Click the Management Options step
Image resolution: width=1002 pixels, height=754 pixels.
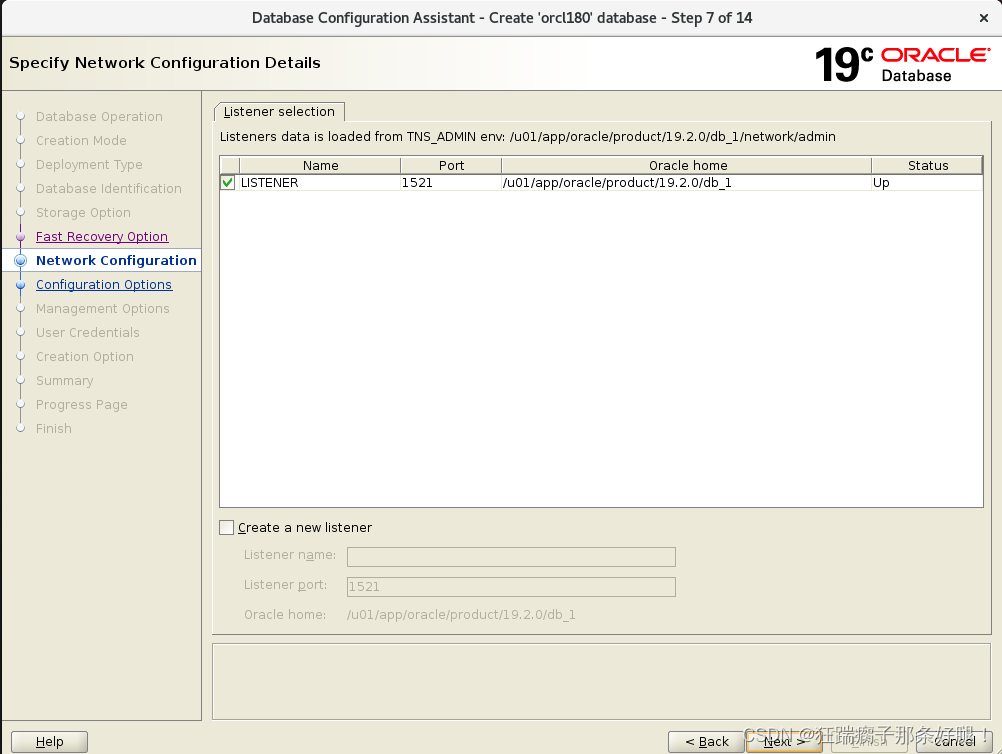coord(102,309)
